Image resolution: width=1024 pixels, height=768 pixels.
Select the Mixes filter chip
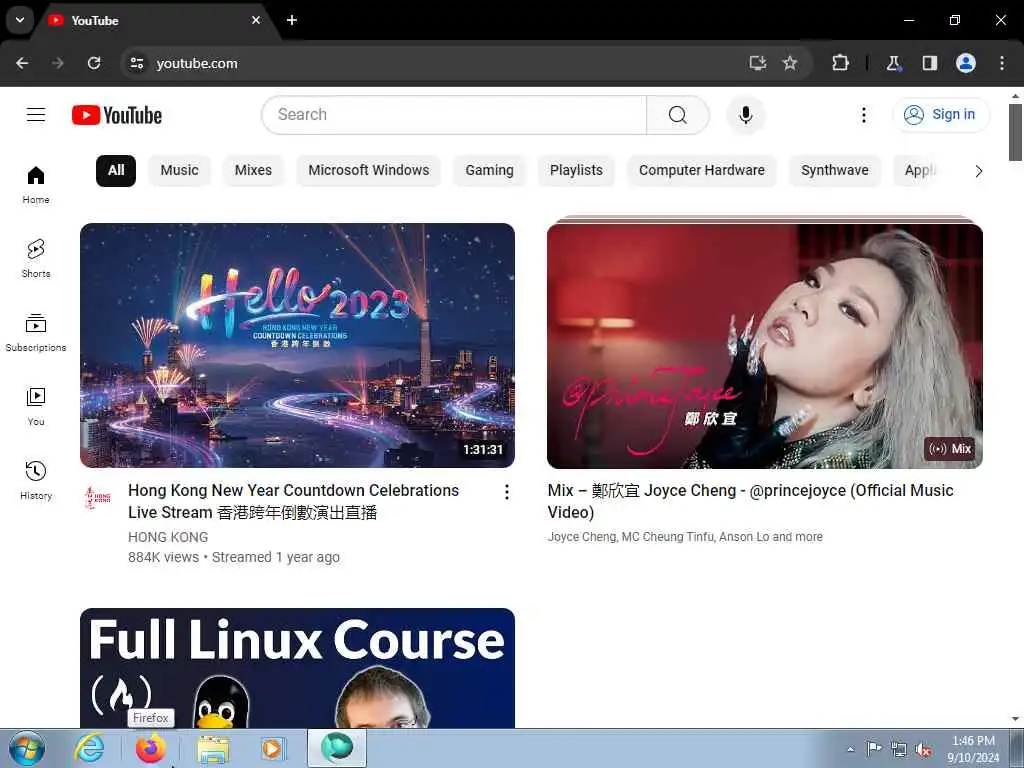pyautogui.click(x=253, y=170)
